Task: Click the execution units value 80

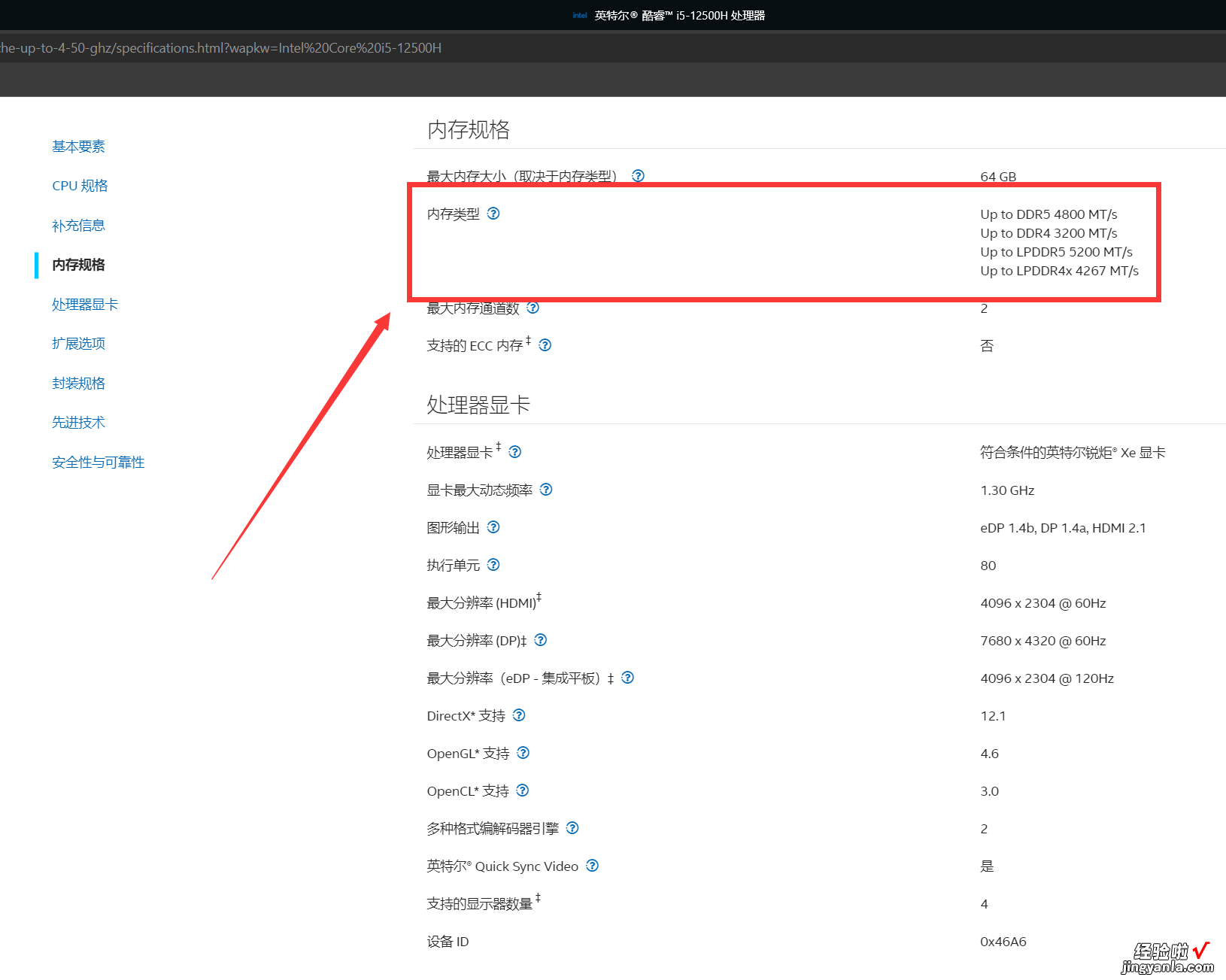Action: (x=988, y=566)
